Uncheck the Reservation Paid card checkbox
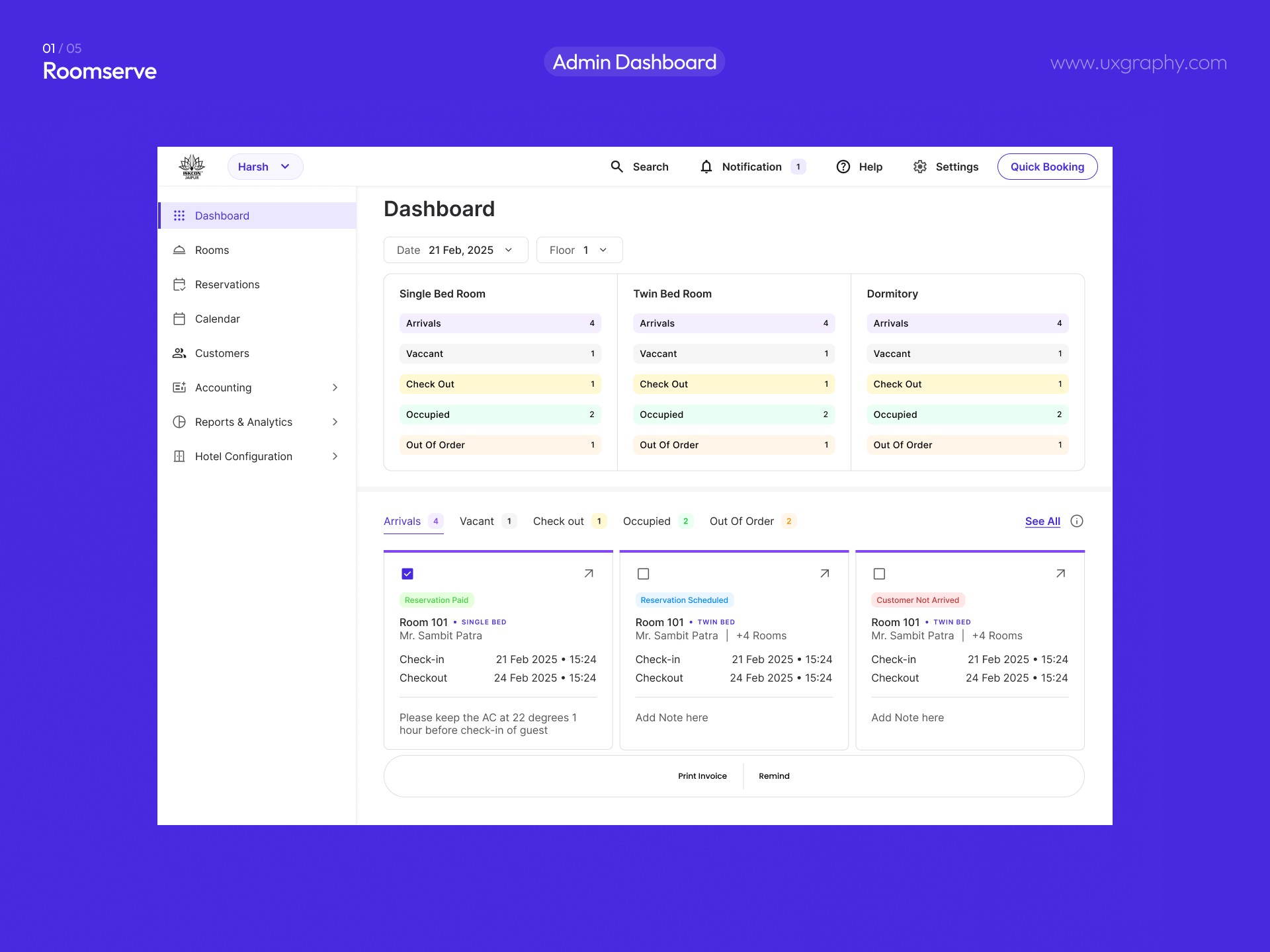Image resolution: width=1270 pixels, height=952 pixels. tap(407, 574)
